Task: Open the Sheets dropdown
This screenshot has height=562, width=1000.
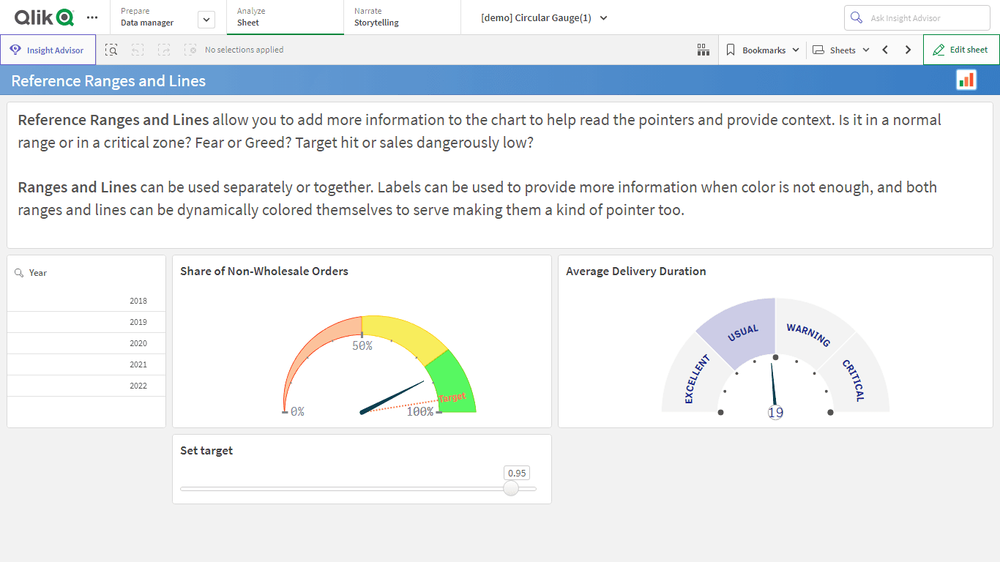Action: click(x=841, y=50)
